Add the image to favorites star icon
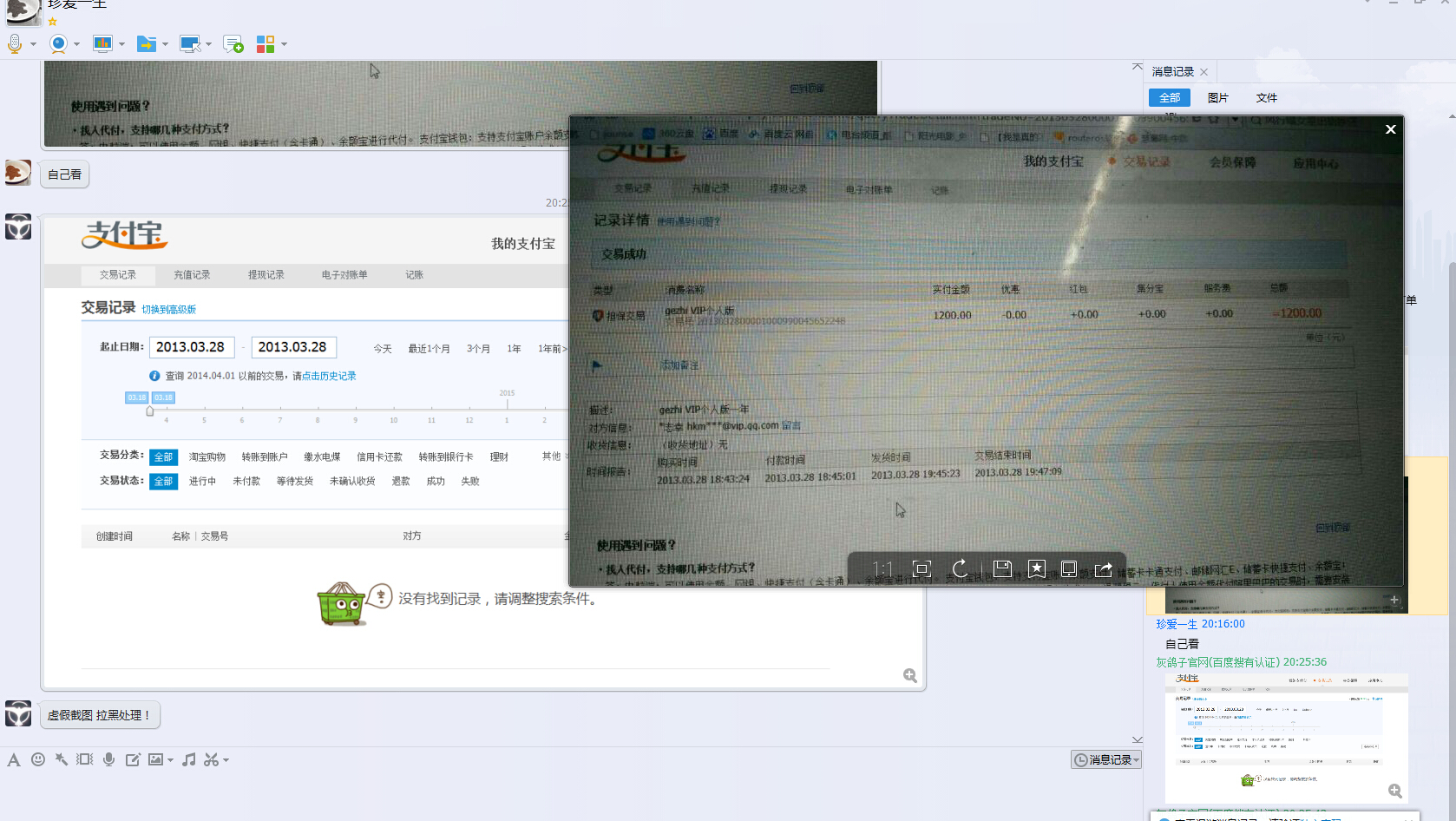Viewport: 1456px width, 821px height. [1036, 568]
